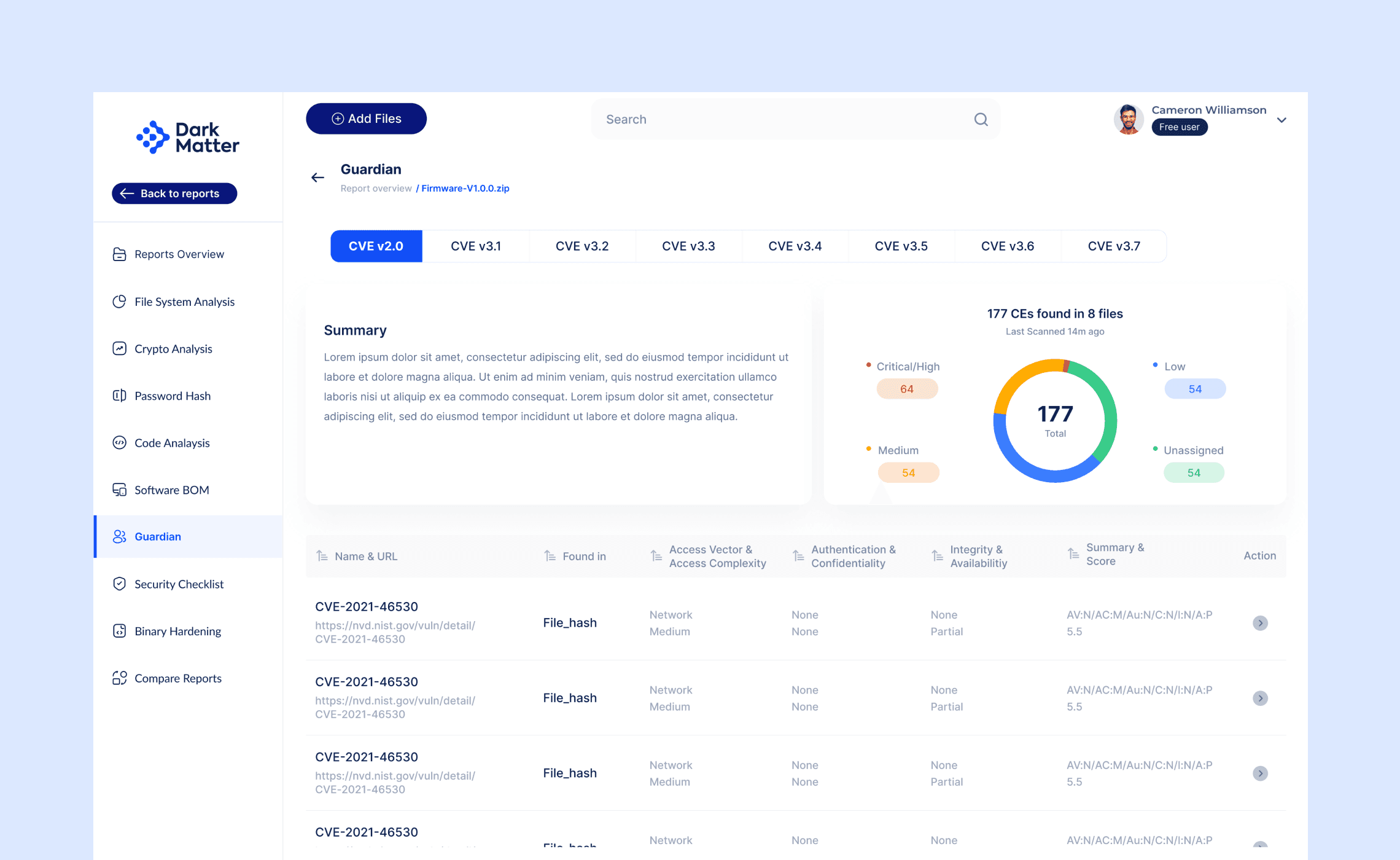Click the Password Hash sidebar icon
This screenshot has width=1400, height=860.
119,396
